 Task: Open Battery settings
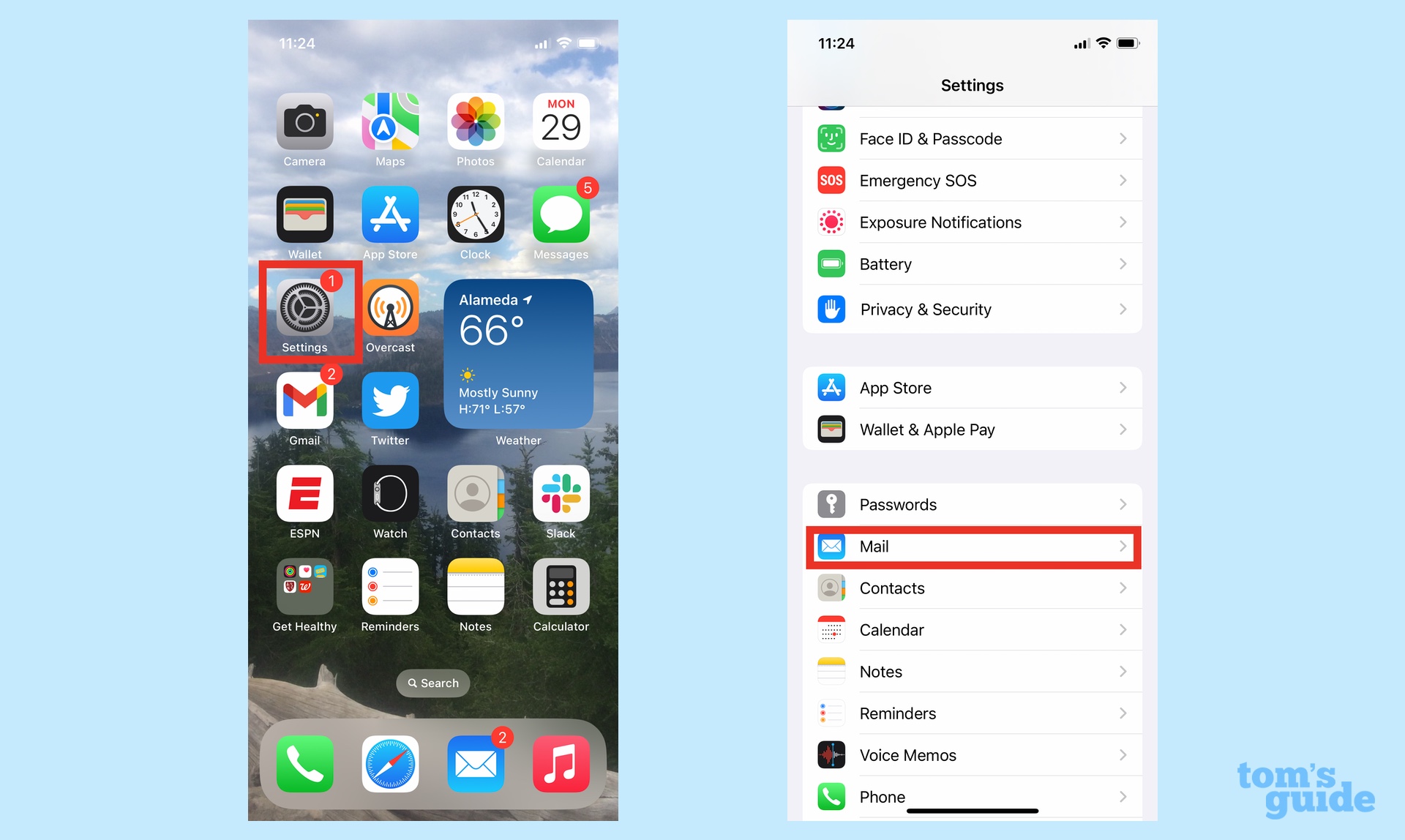coord(971,264)
